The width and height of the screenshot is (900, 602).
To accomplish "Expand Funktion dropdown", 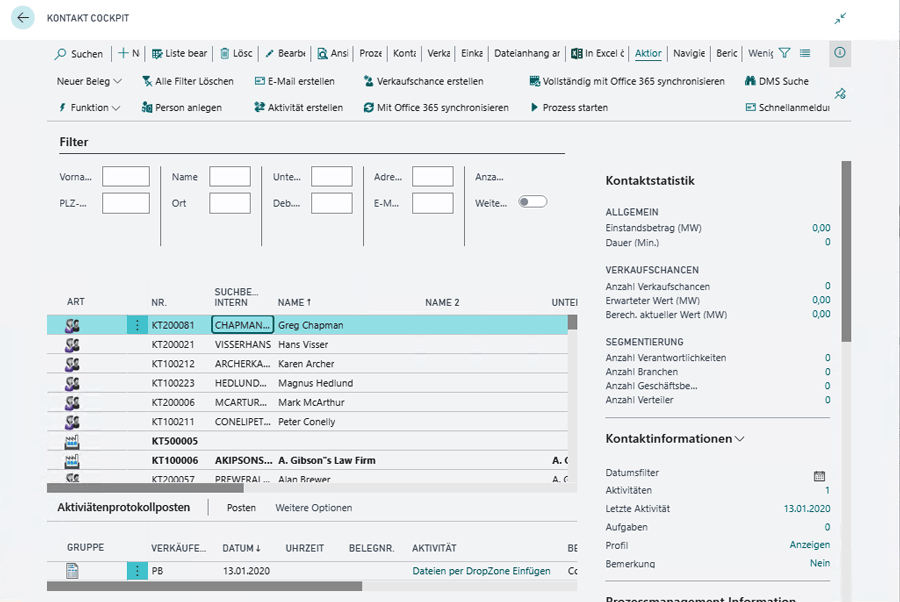I will 89,108.
